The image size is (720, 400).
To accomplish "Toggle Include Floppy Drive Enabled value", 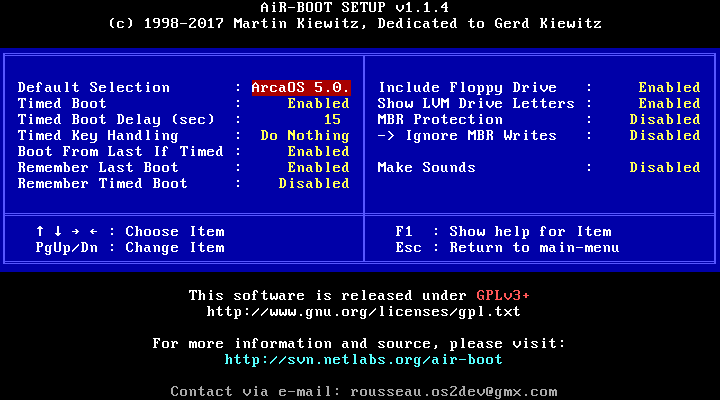I will pos(669,87).
